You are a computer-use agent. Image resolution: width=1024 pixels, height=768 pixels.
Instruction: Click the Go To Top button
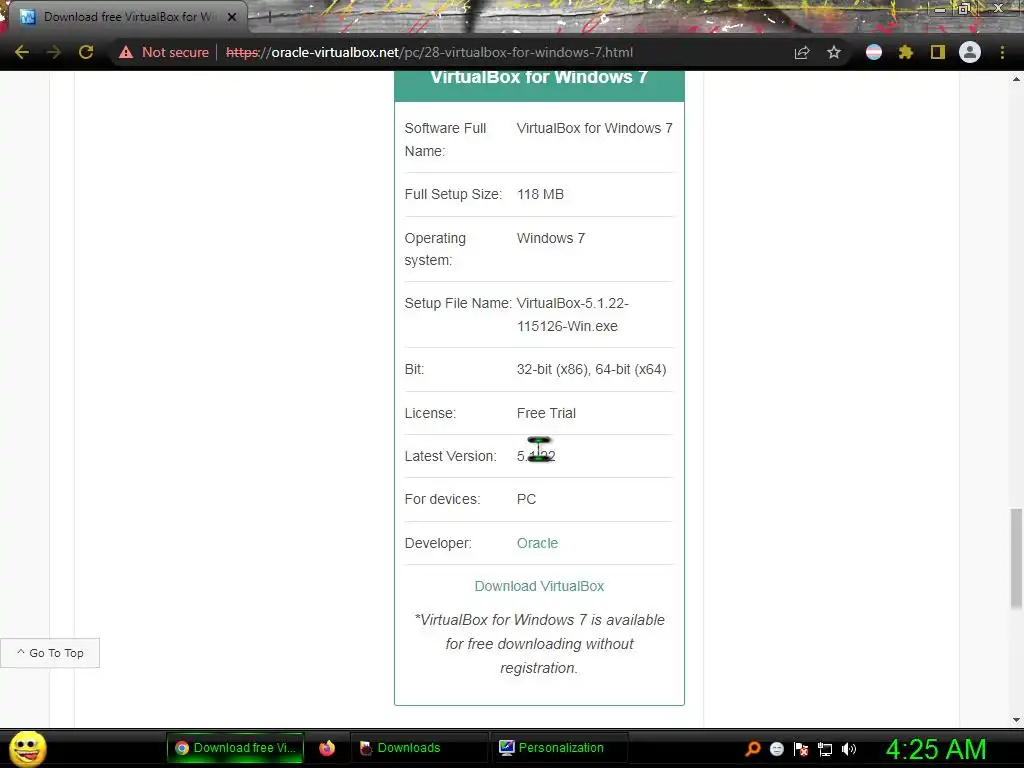(x=50, y=653)
